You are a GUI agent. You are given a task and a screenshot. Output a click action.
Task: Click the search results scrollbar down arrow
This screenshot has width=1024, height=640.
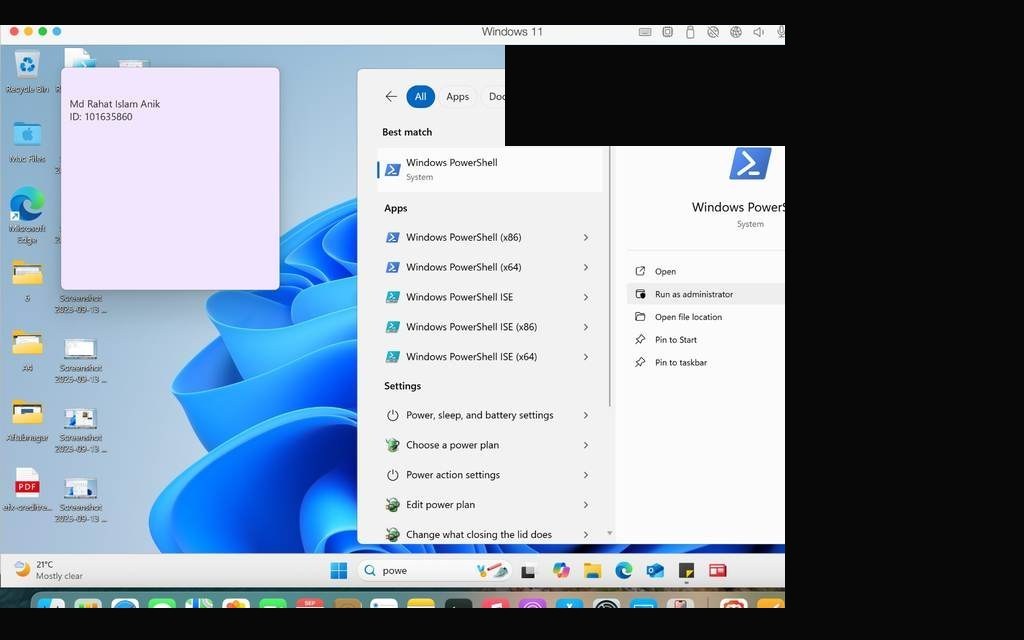pos(610,534)
